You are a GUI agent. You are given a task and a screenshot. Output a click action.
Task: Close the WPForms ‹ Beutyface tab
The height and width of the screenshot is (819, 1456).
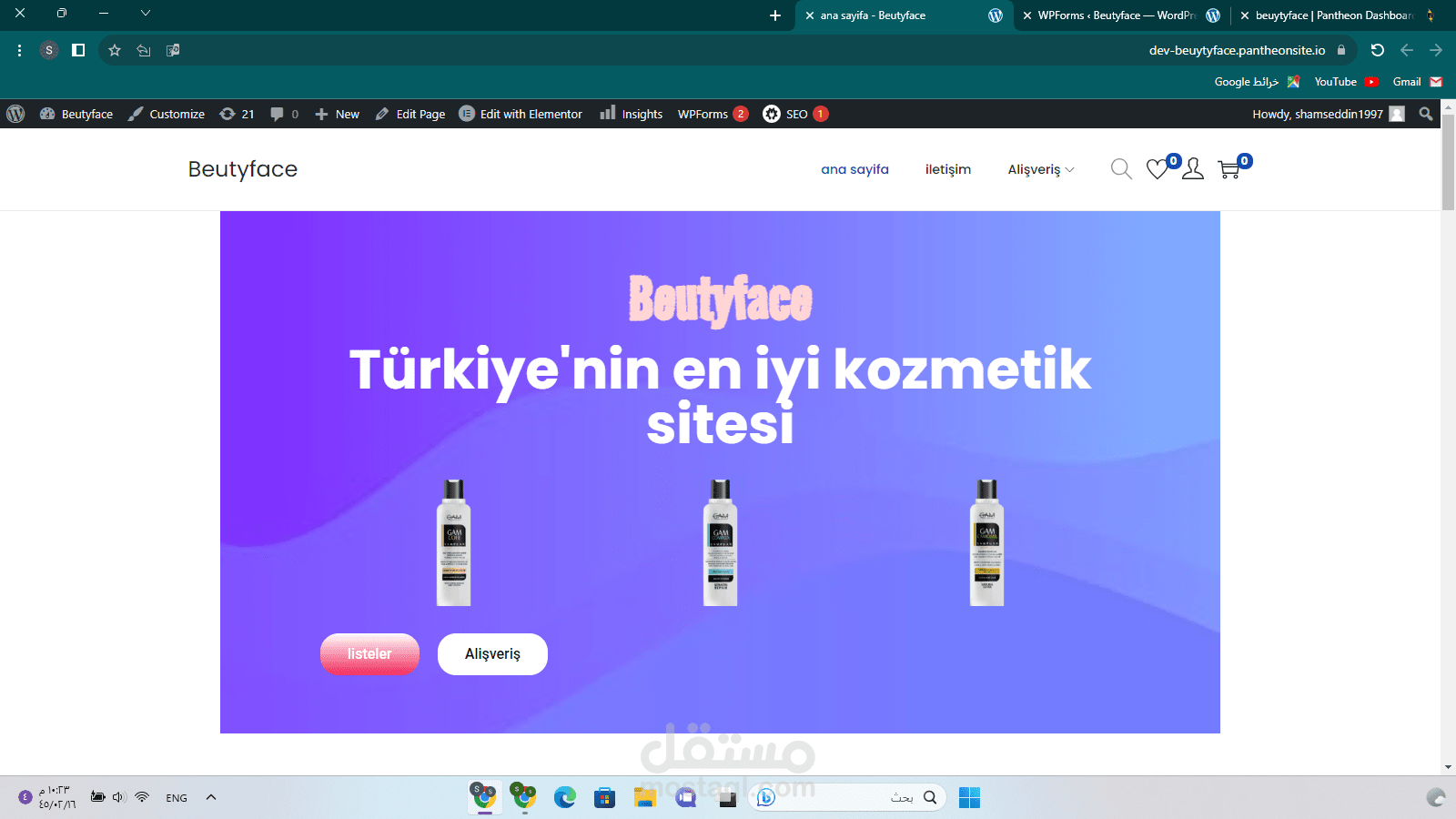[x=1026, y=15]
